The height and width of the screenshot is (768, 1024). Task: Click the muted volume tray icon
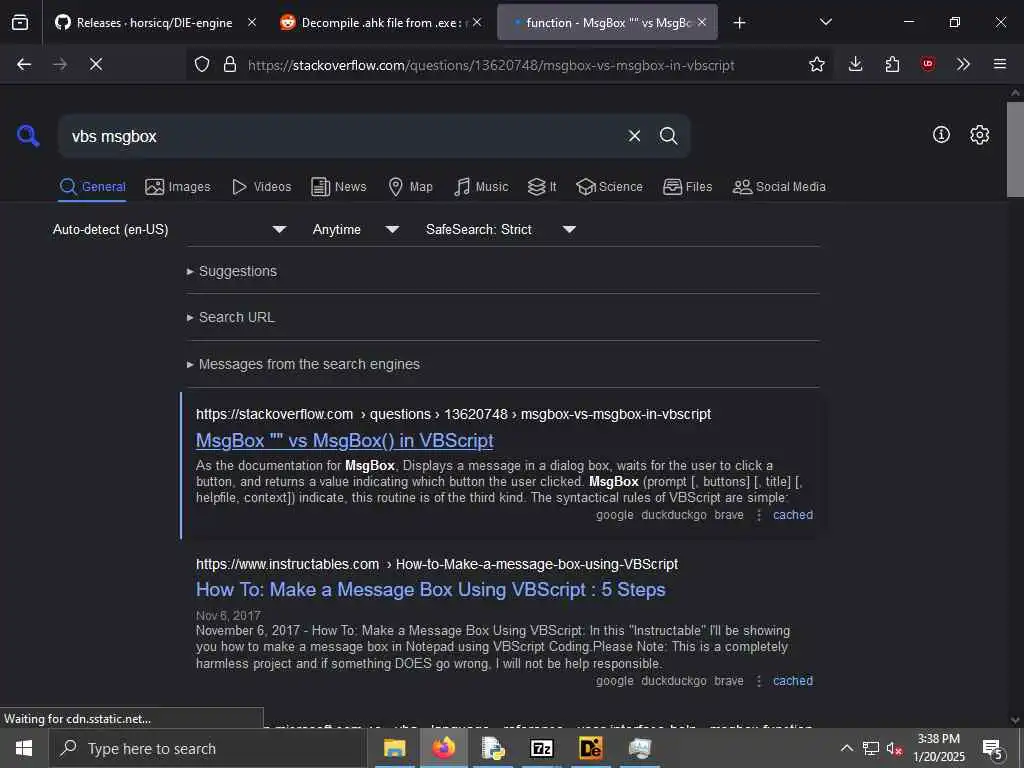click(x=894, y=748)
